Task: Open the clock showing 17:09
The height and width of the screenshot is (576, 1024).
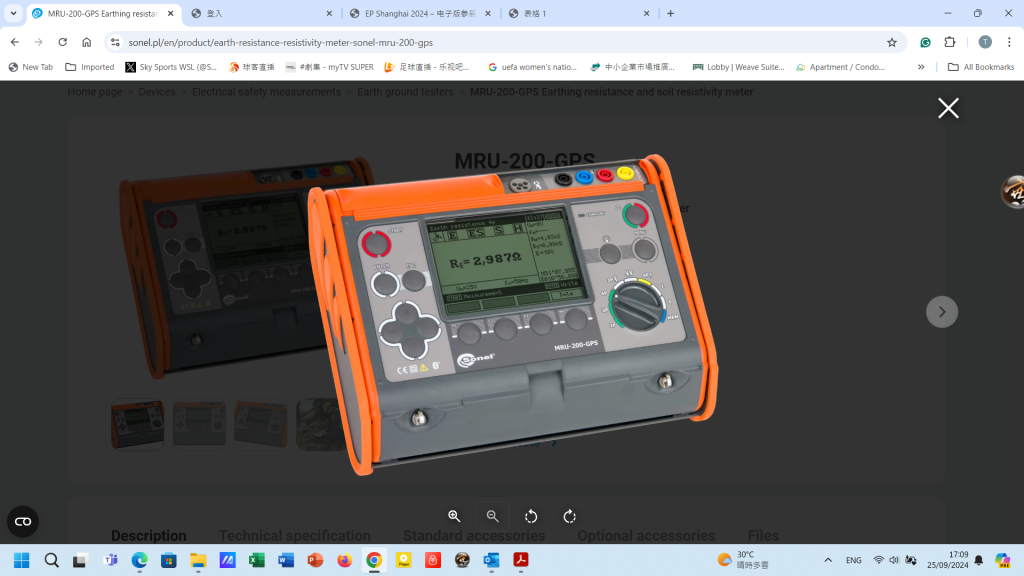Action: point(948,560)
